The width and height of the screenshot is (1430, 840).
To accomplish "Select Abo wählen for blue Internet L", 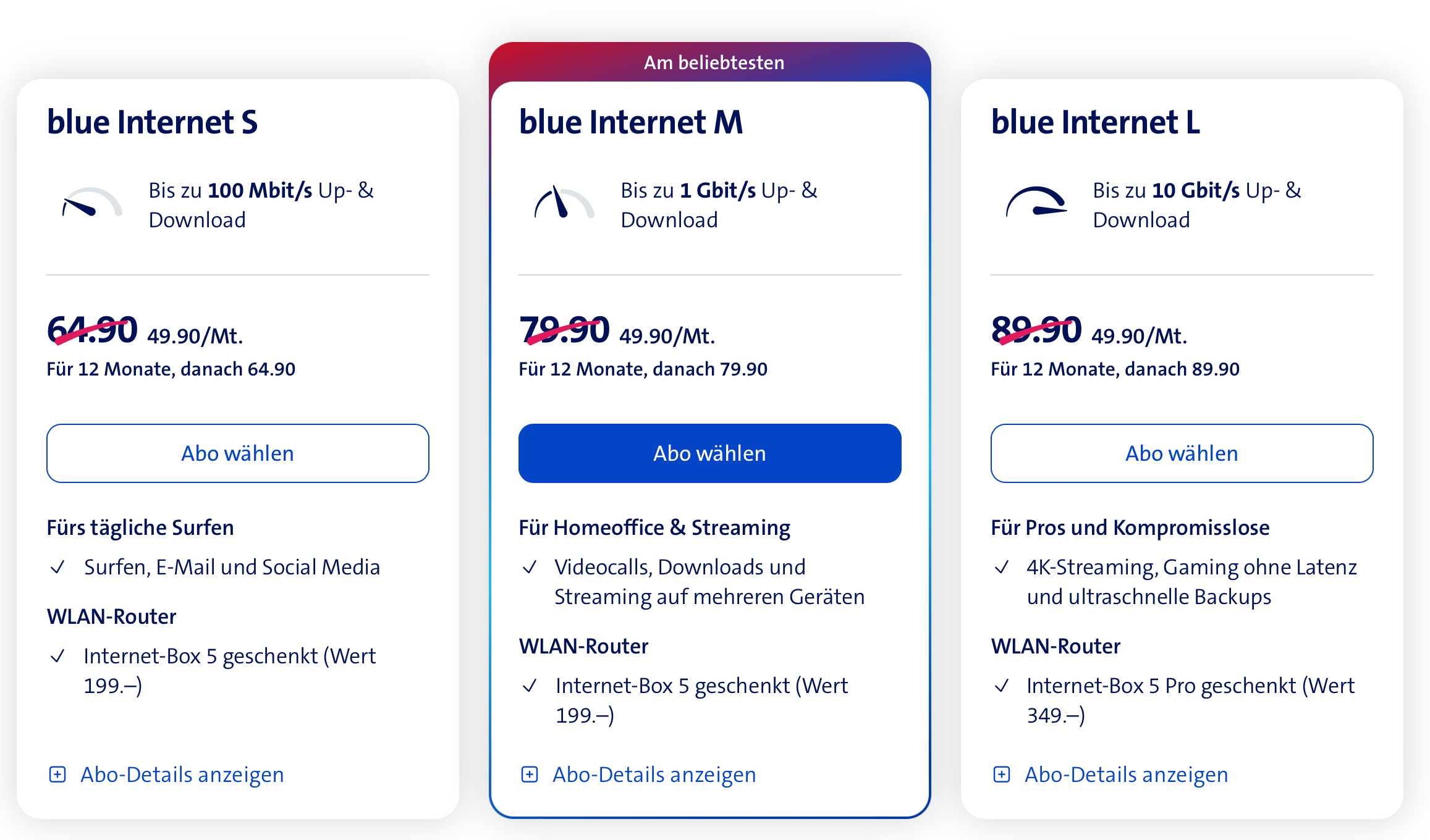I will 1182,453.
